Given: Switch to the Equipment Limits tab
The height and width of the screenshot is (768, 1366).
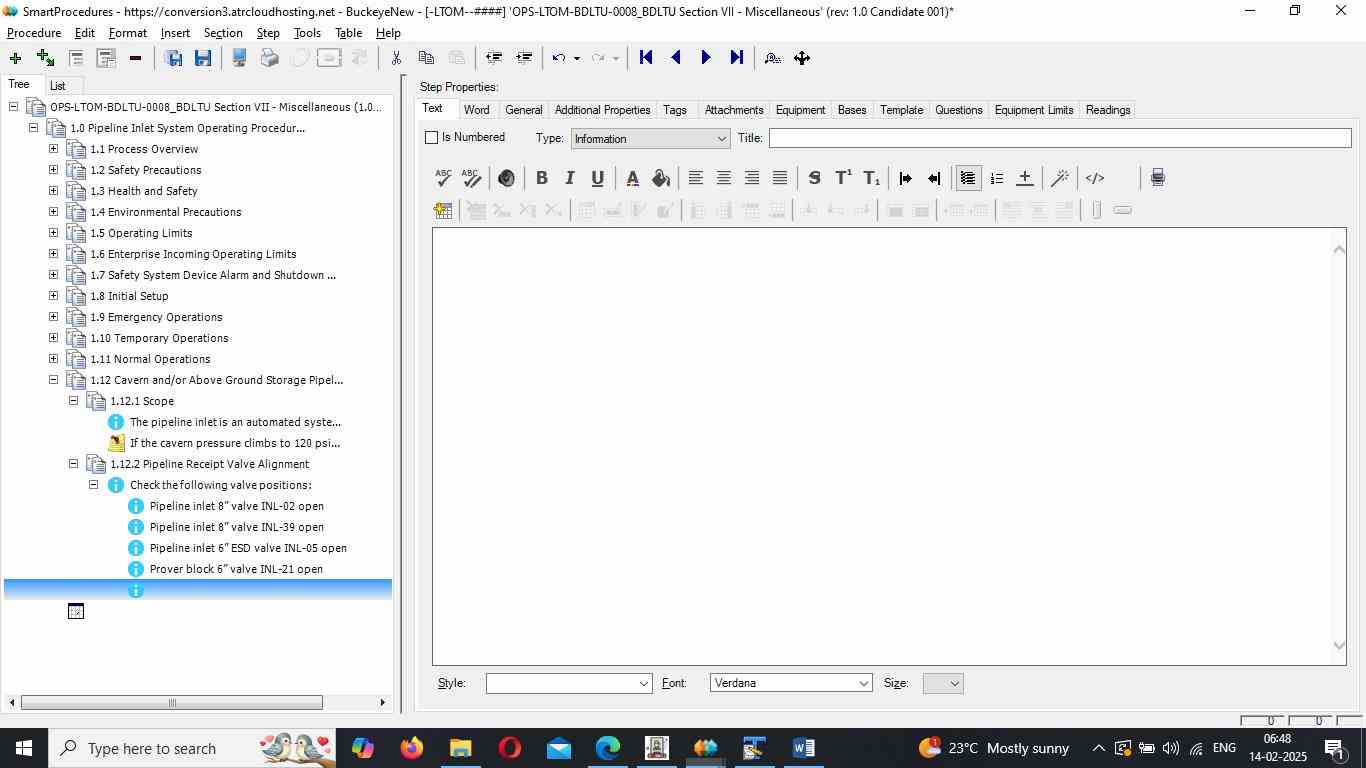Looking at the screenshot, I should click(x=1034, y=110).
